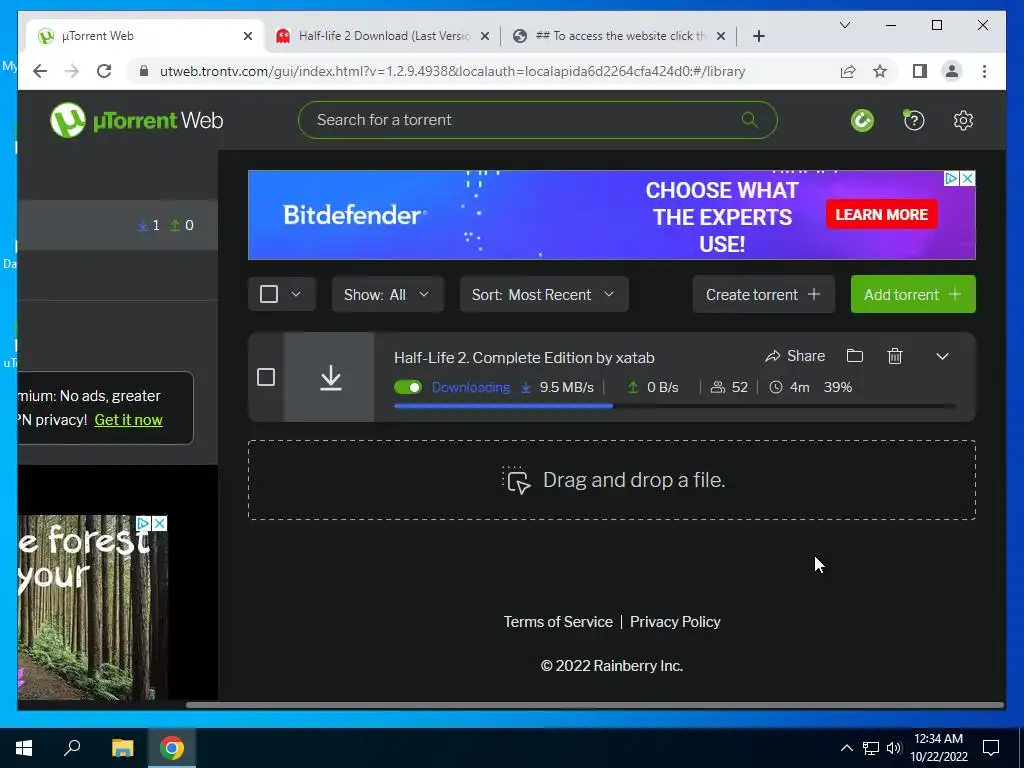This screenshot has height=768, width=1024.
Task: Close the Half-life 2 Download tab
Action: pyautogui.click(x=485, y=36)
